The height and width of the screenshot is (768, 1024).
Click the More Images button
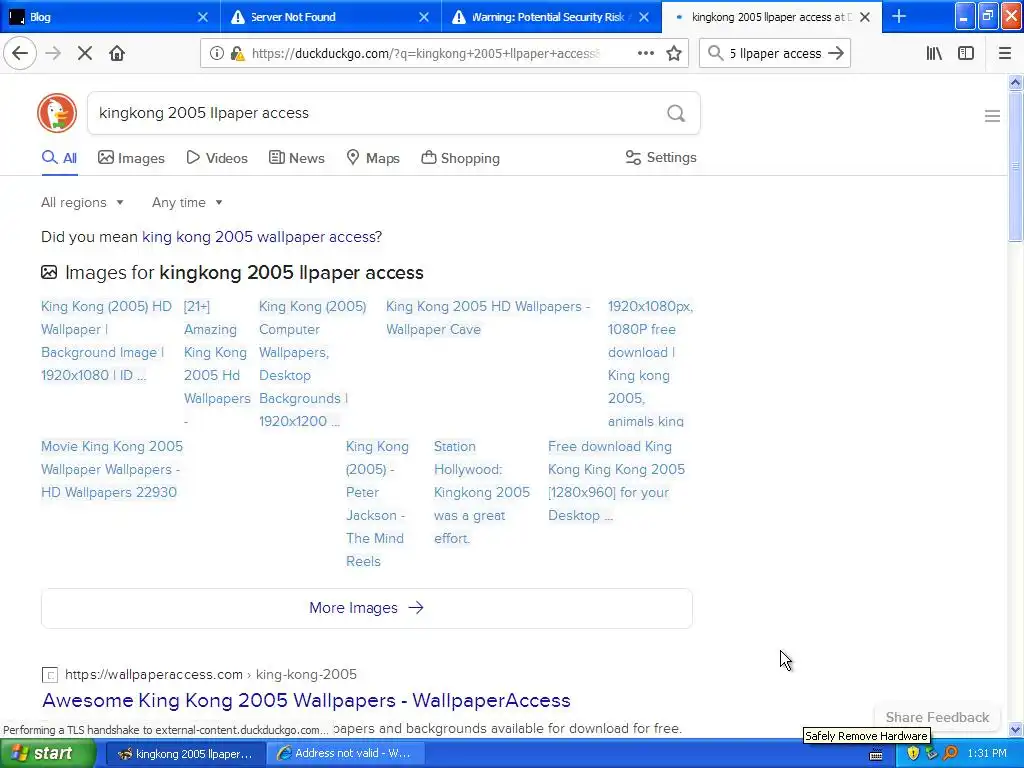coord(366,608)
